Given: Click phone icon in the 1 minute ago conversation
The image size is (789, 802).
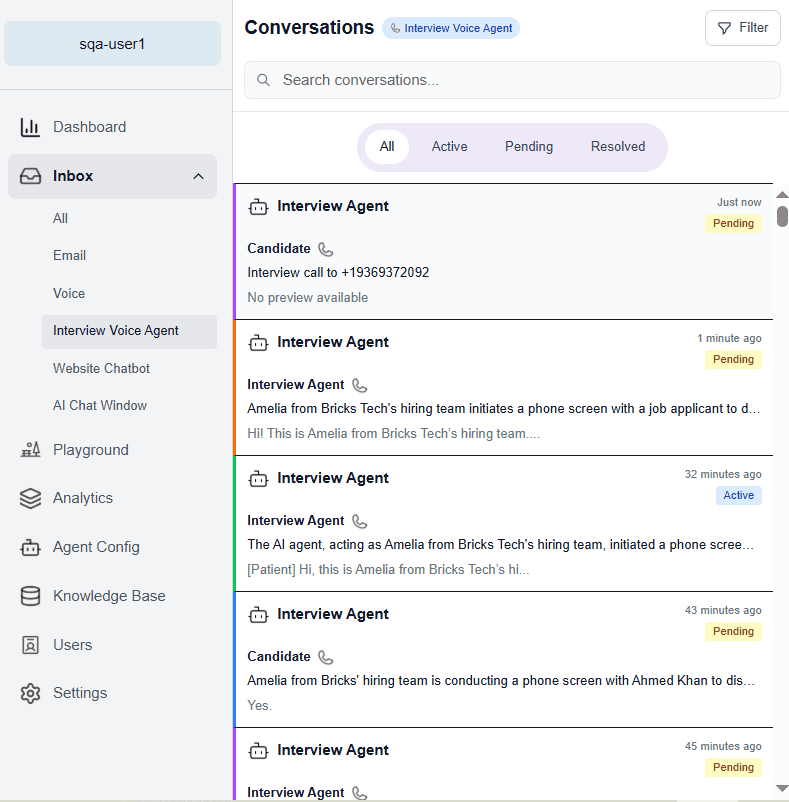Looking at the screenshot, I should coord(360,385).
